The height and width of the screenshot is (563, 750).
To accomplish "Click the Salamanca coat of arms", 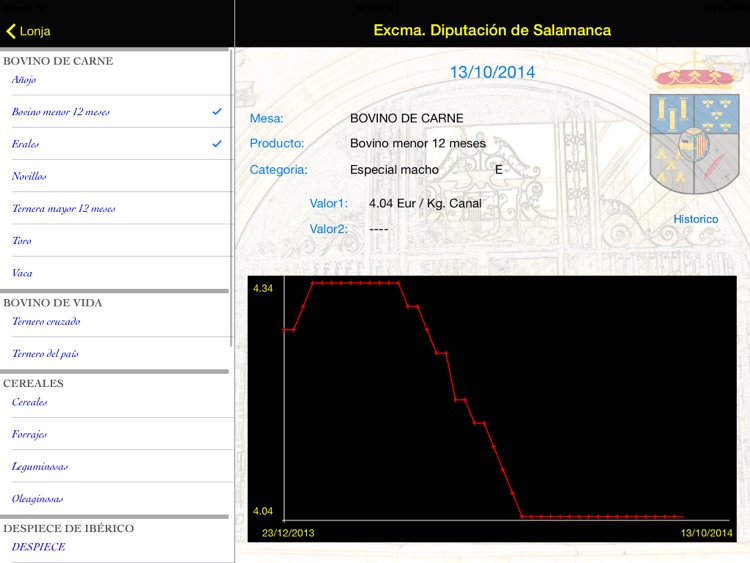I will pos(695,123).
